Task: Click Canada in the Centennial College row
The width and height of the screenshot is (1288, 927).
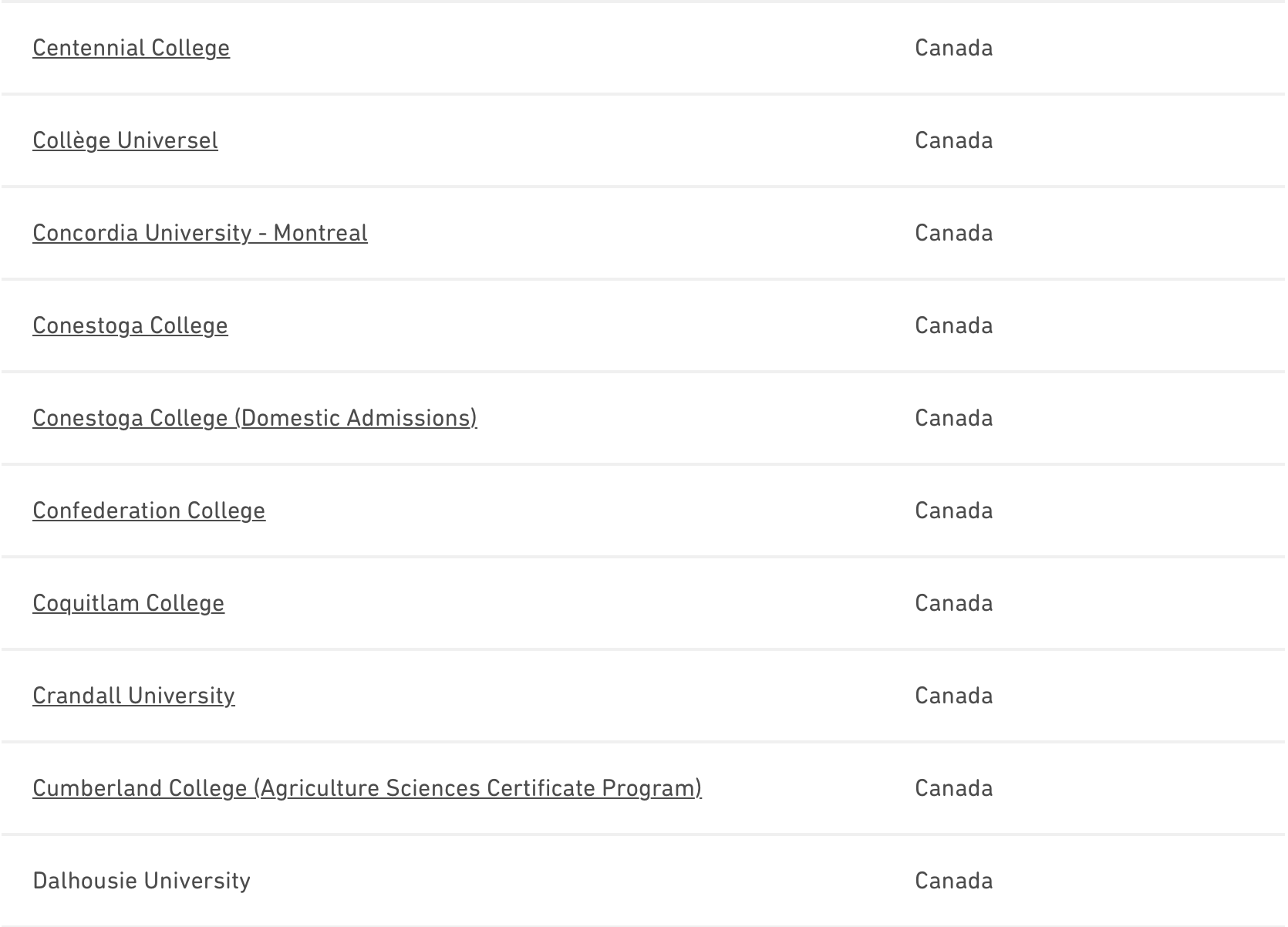Action: coord(953,48)
